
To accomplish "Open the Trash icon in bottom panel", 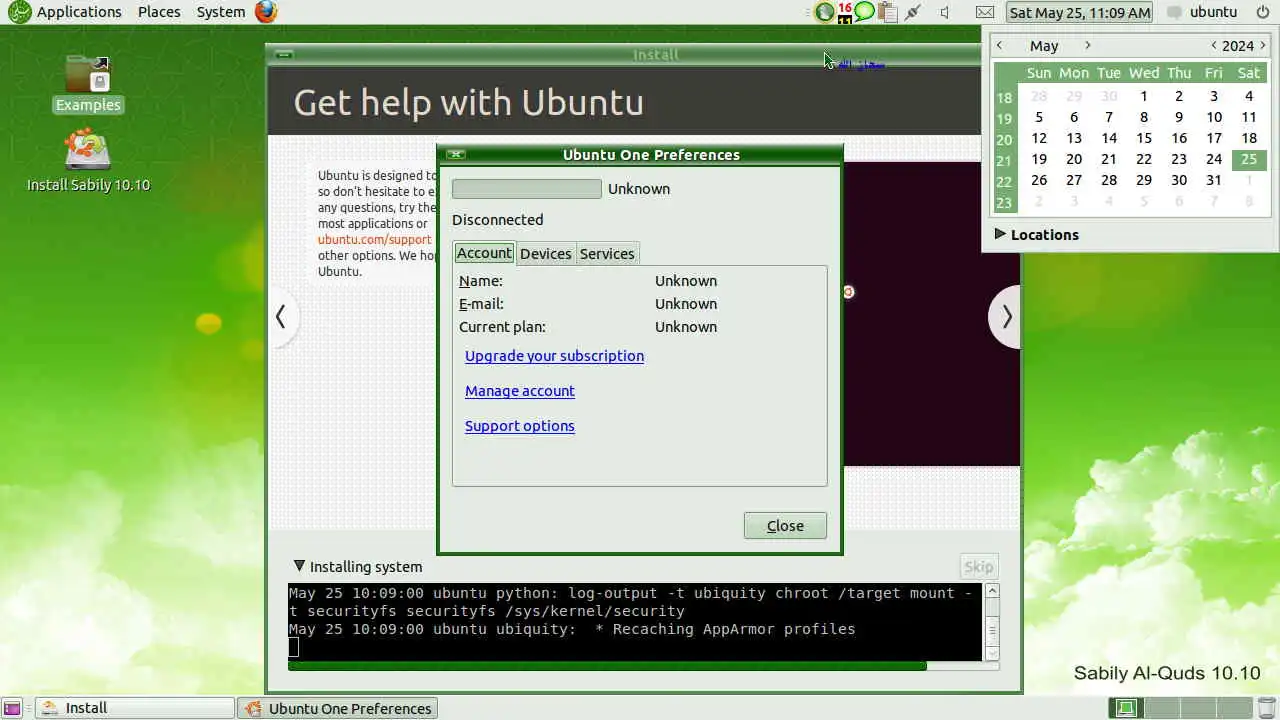I will [x=1267, y=708].
